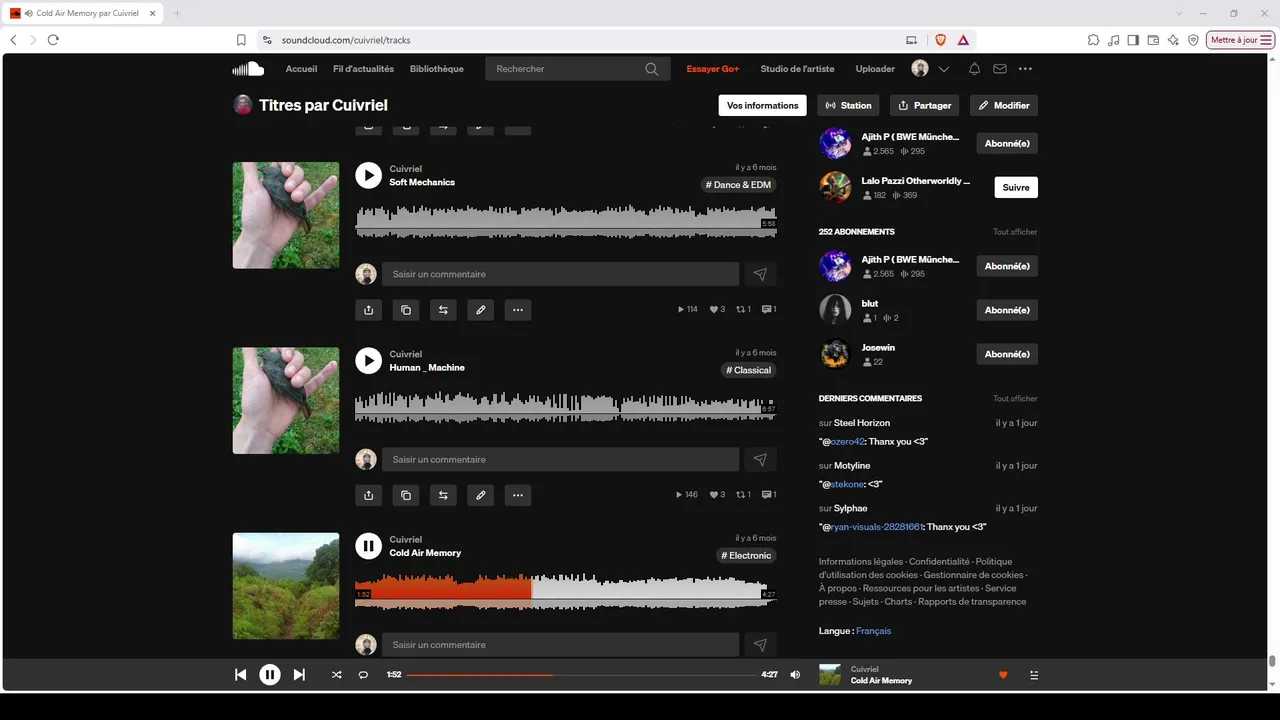Skip to previous track in player bar
This screenshot has width=1280, height=720.
coord(240,675)
